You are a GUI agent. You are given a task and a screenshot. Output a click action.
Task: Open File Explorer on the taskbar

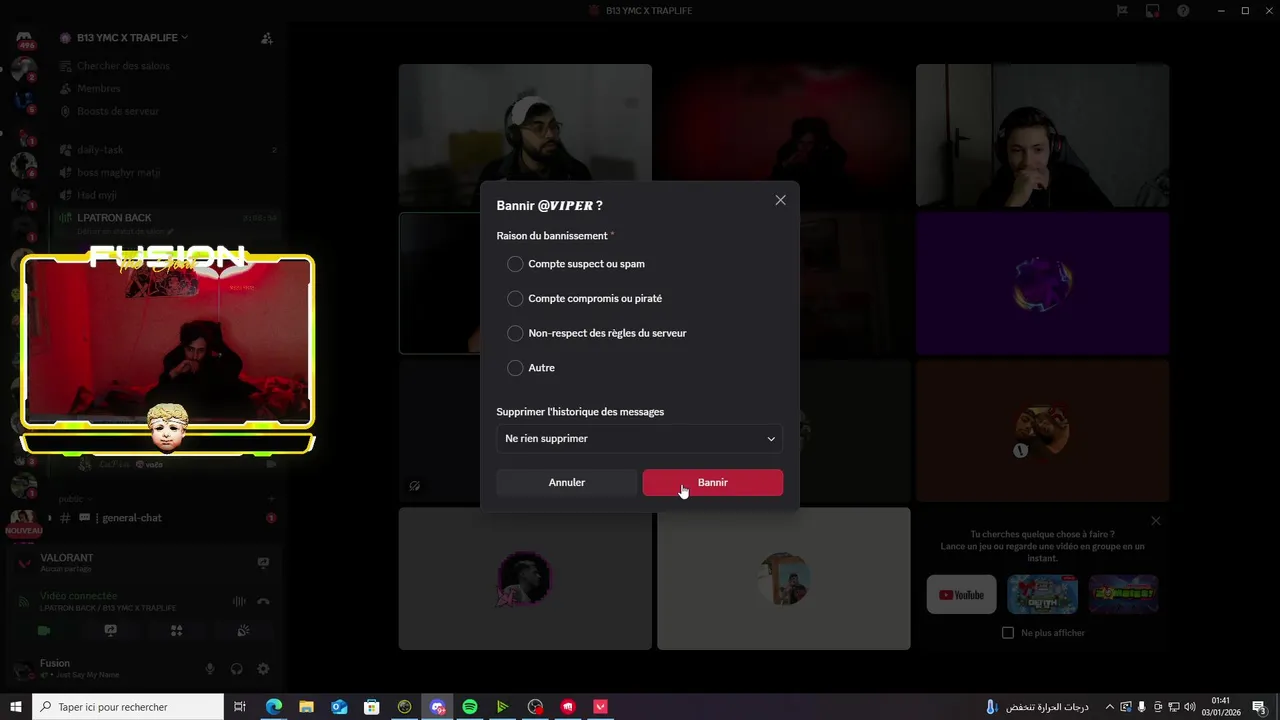coord(306,707)
